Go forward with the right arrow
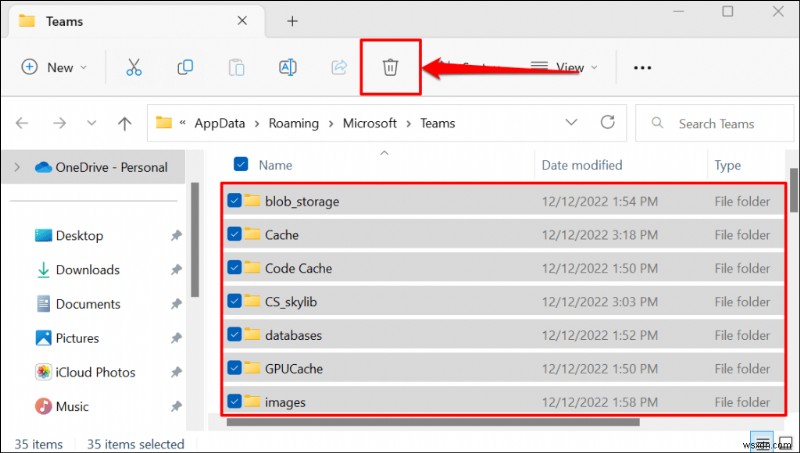 pos(60,123)
